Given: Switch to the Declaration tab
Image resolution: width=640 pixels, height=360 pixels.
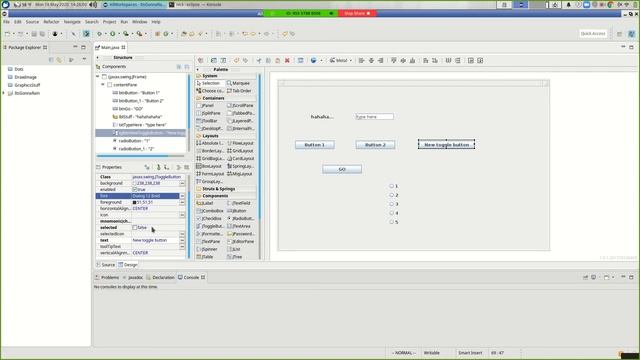Looking at the screenshot, I should pyautogui.click(x=160, y=278).
